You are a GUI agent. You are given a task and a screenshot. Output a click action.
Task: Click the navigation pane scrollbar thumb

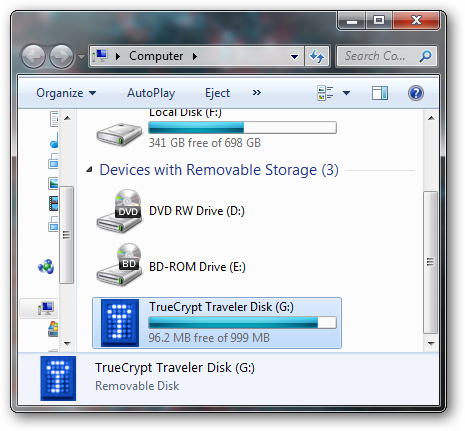tap(67, 235)
